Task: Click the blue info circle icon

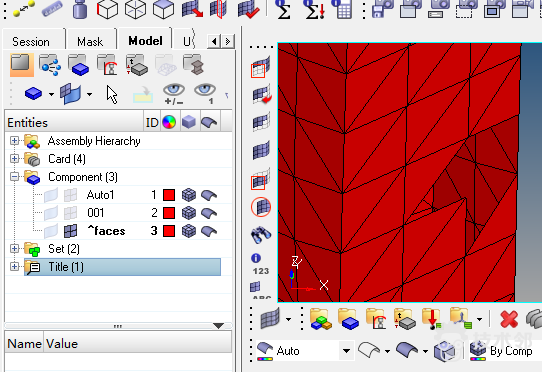Action: [x=256, y=258]
